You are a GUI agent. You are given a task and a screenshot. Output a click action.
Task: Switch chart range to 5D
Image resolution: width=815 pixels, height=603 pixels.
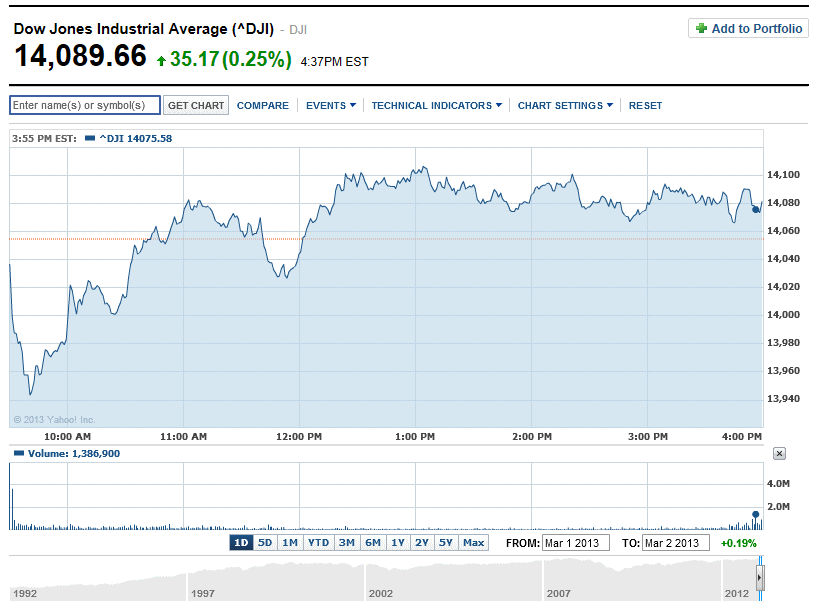(265, 543)
